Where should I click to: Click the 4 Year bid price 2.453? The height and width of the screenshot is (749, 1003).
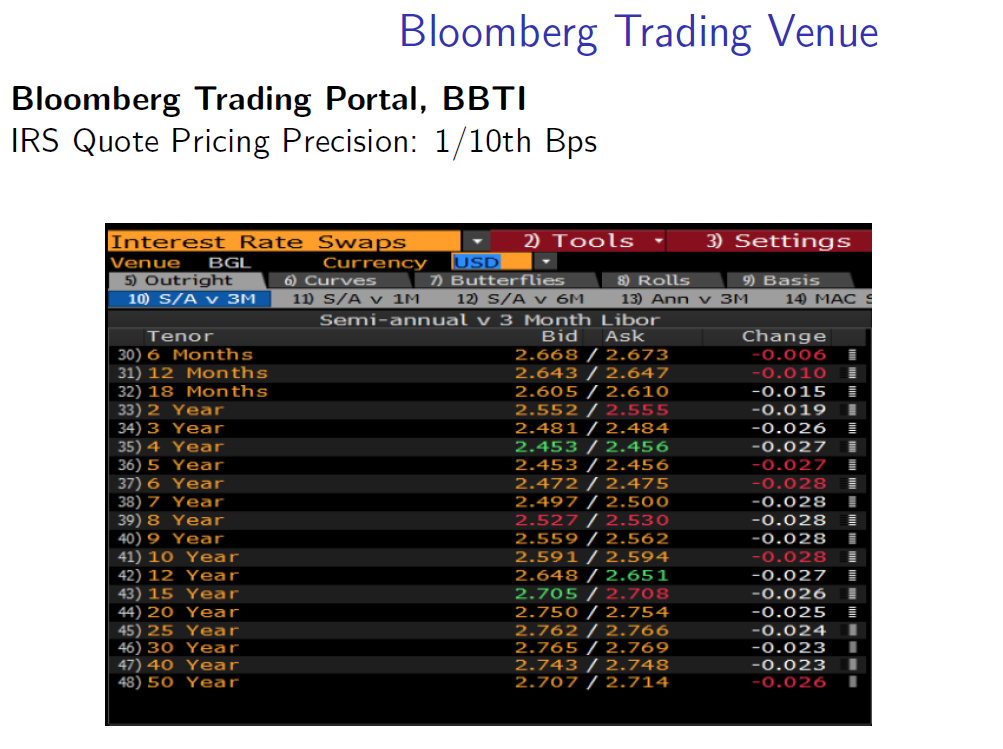pyautogui.click(x=546, y=447)
